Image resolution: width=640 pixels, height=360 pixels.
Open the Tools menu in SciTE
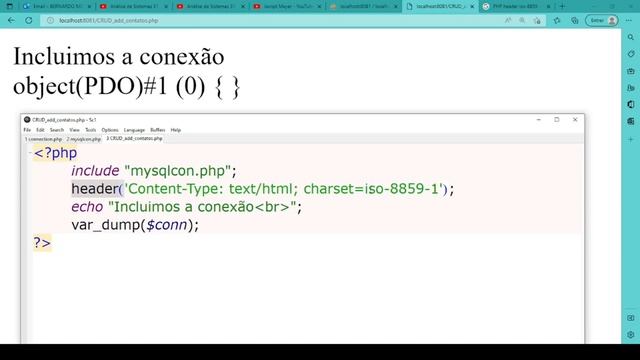pyautogui.click(x=90, y=130)
